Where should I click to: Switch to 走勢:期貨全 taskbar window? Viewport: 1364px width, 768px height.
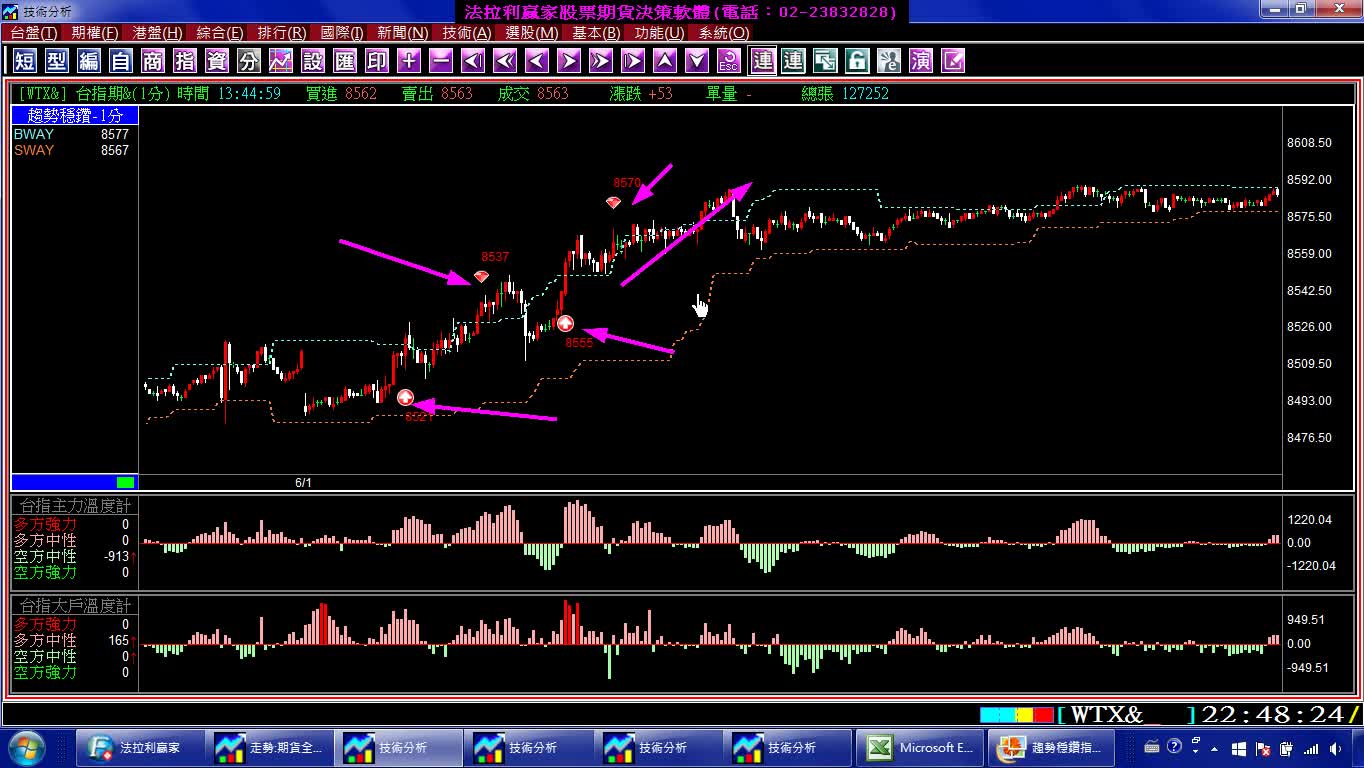[x=268, y=747]
